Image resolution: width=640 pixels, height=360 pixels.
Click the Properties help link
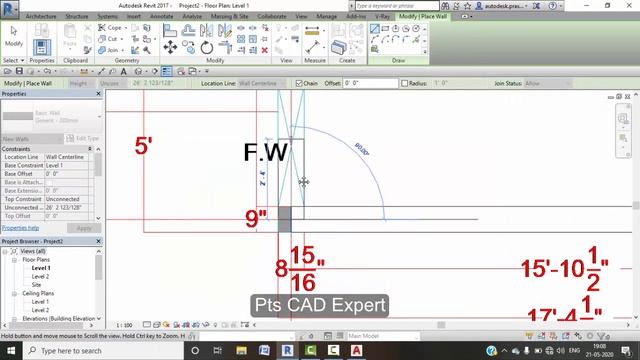pos(20,228)
